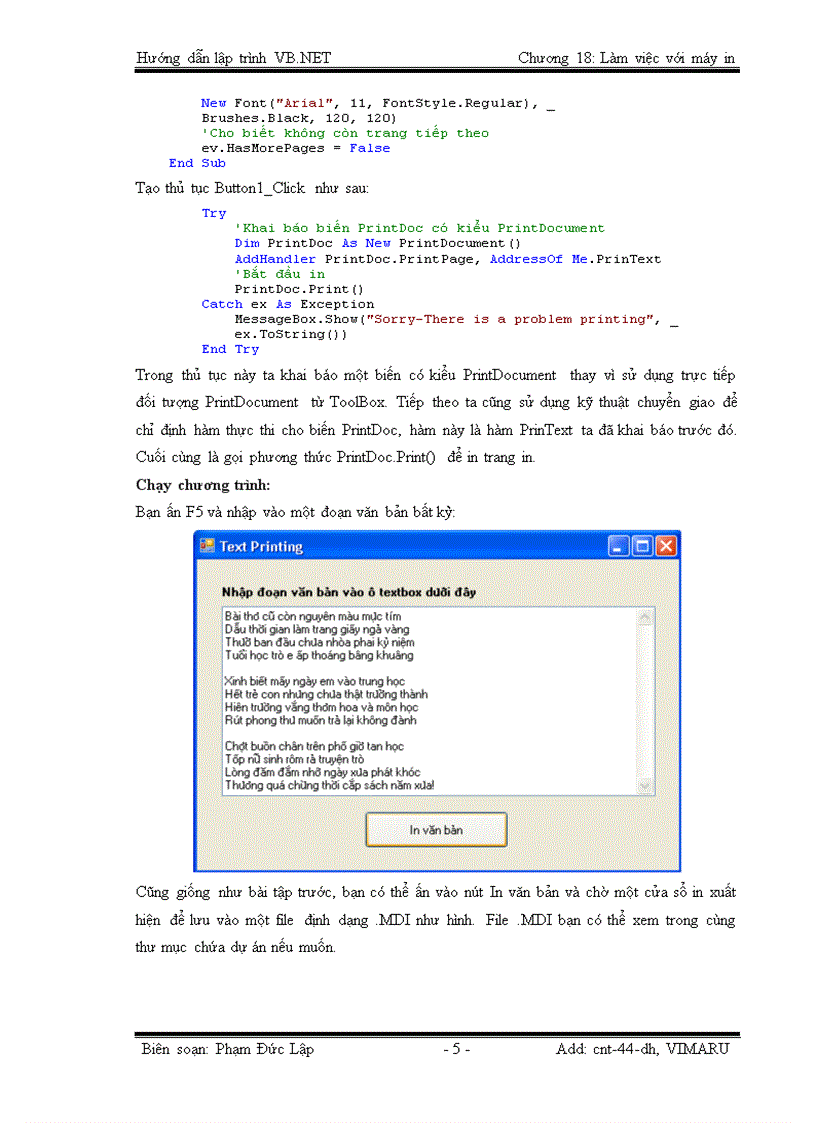Click the "ev.HasMorePages = False" code line
The image size is (816, 1123).
tap(296, 148)
